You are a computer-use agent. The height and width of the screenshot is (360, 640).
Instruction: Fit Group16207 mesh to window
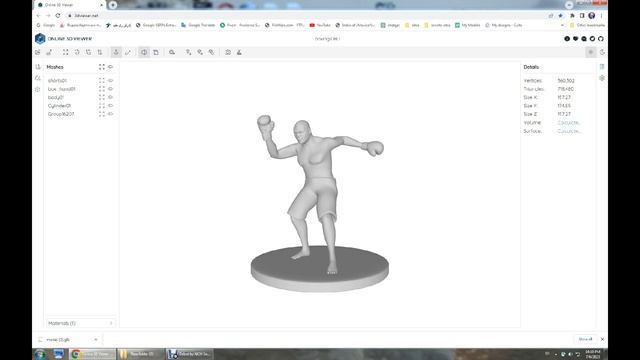pos(102,114)
